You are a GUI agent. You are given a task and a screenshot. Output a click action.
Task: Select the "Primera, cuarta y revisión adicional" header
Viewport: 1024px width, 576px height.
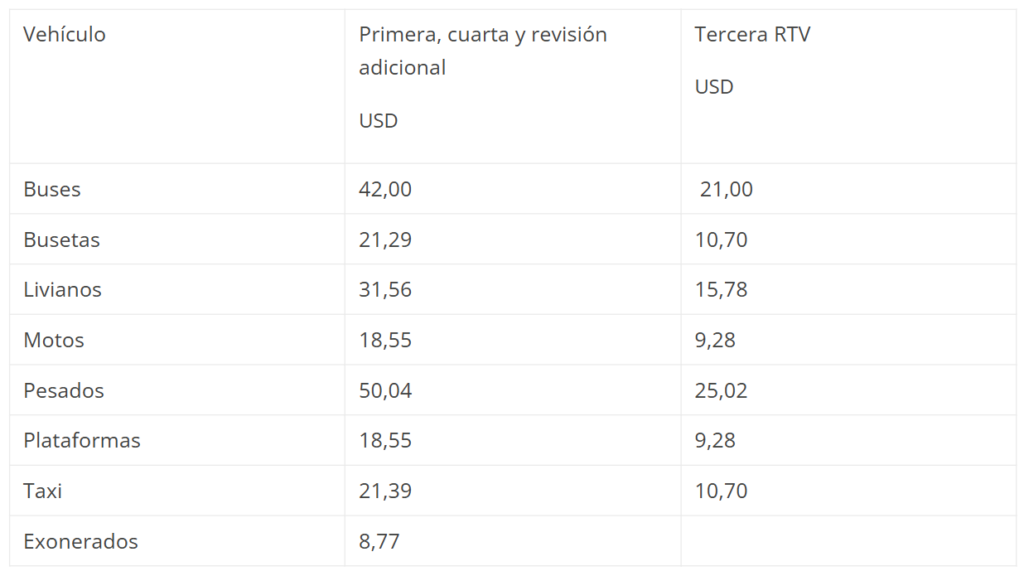pos(482,51)
